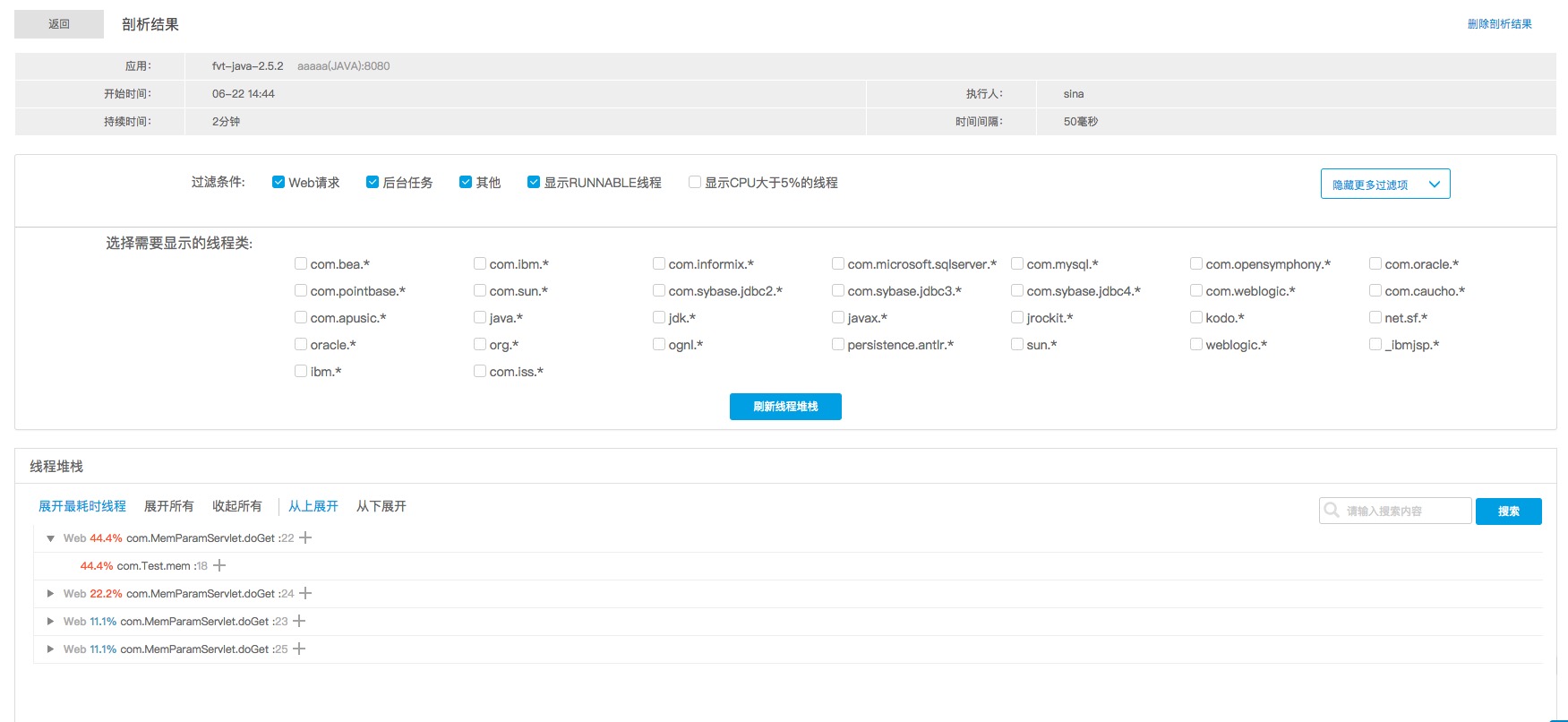Check the _ibmjsp.* checkbox

point(1375,344)
